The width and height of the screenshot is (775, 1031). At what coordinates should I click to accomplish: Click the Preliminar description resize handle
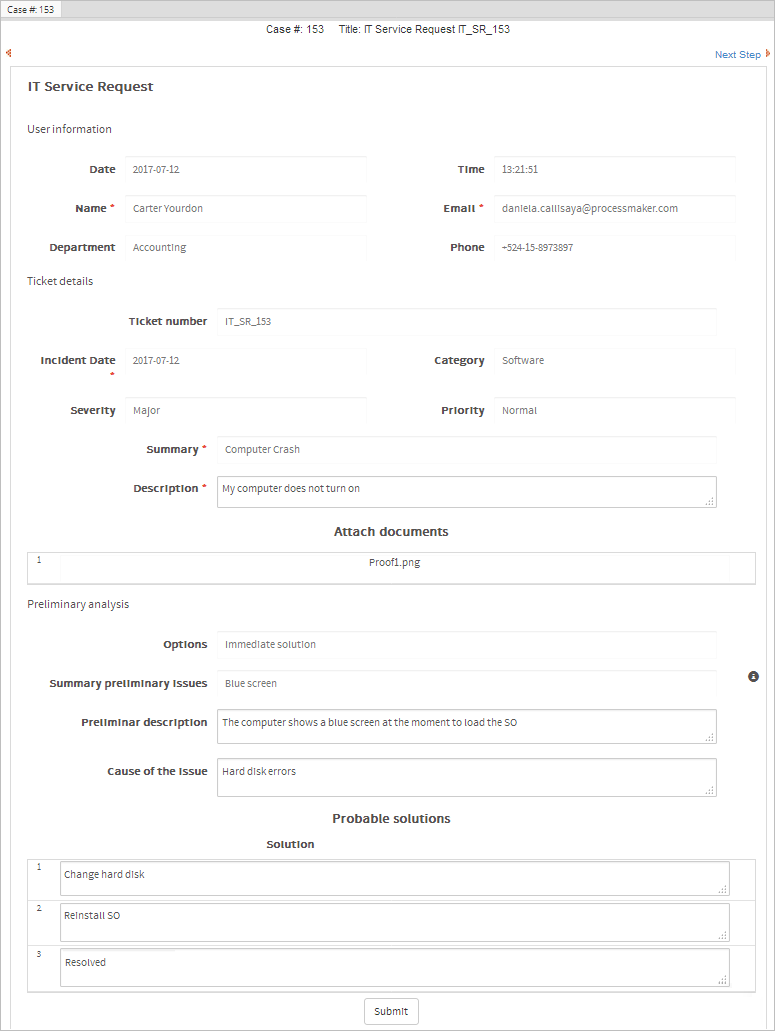709,737
